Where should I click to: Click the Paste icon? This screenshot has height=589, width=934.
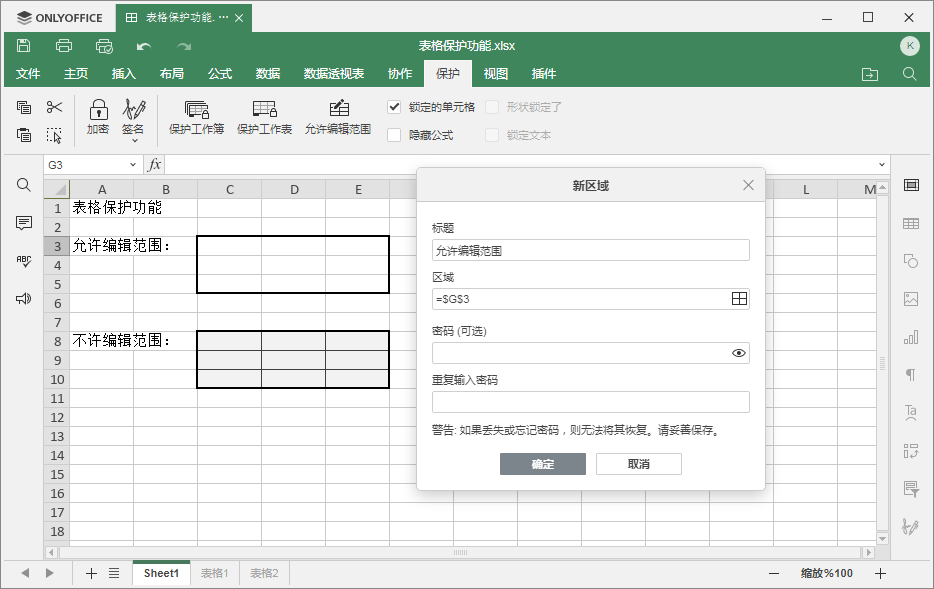[24, 135]
